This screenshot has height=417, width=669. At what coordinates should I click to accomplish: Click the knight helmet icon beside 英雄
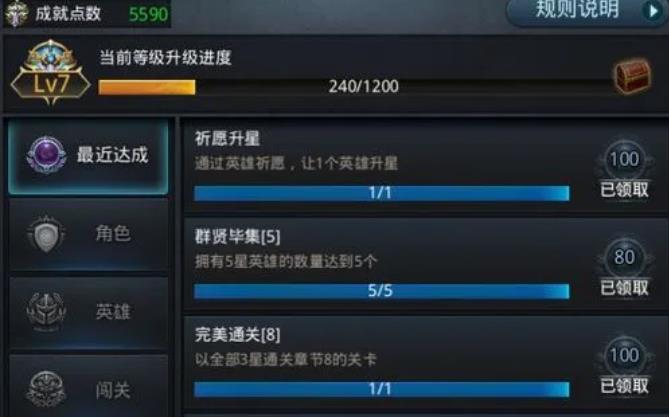tap(46, 312)
